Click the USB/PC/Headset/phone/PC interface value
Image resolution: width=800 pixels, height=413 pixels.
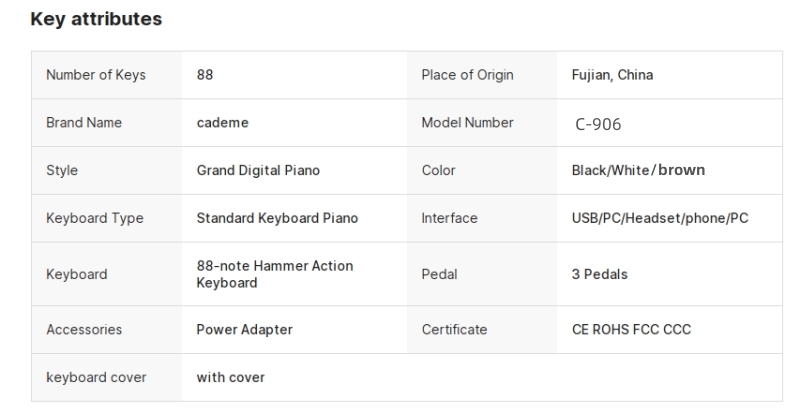660,218
